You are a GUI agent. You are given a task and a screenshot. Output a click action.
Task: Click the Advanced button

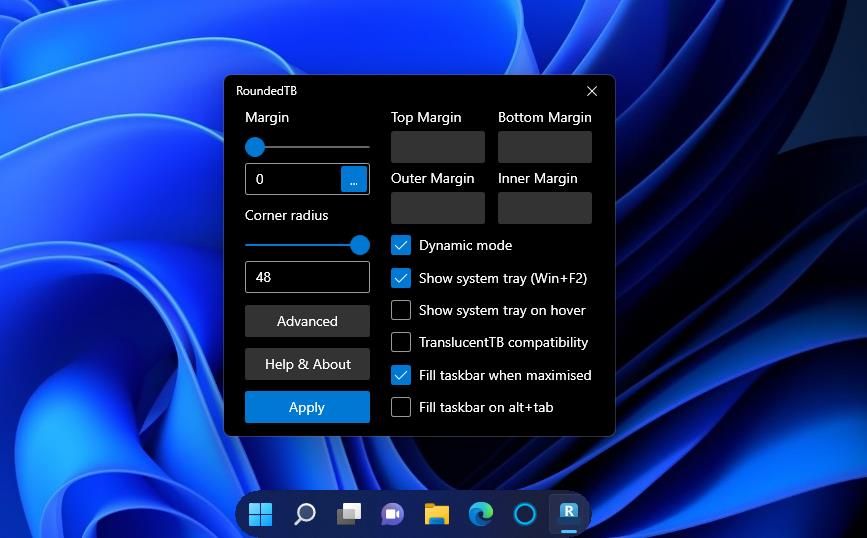(307, 321)
